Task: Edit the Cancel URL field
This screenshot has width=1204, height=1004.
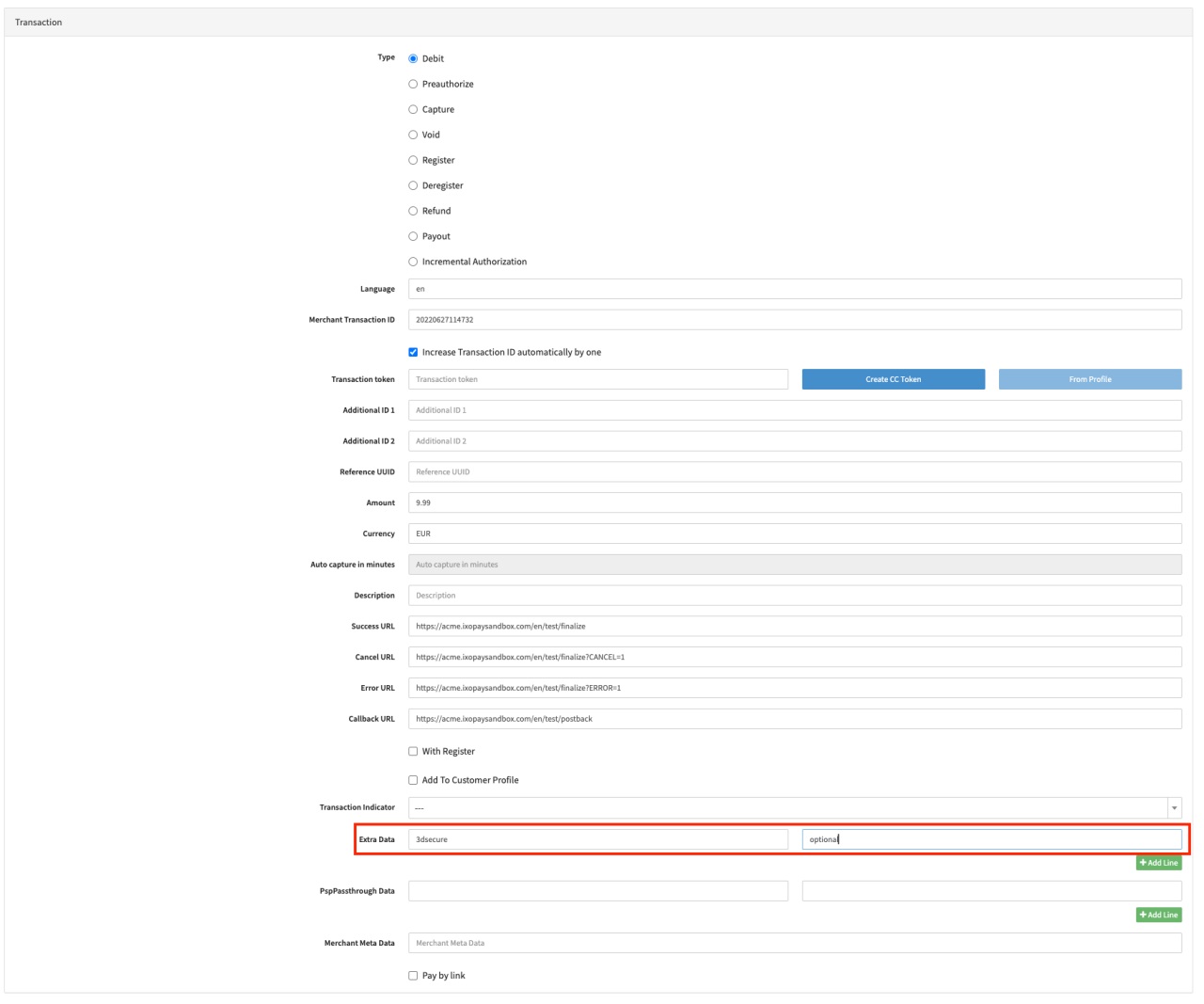Action: point(795,657)
